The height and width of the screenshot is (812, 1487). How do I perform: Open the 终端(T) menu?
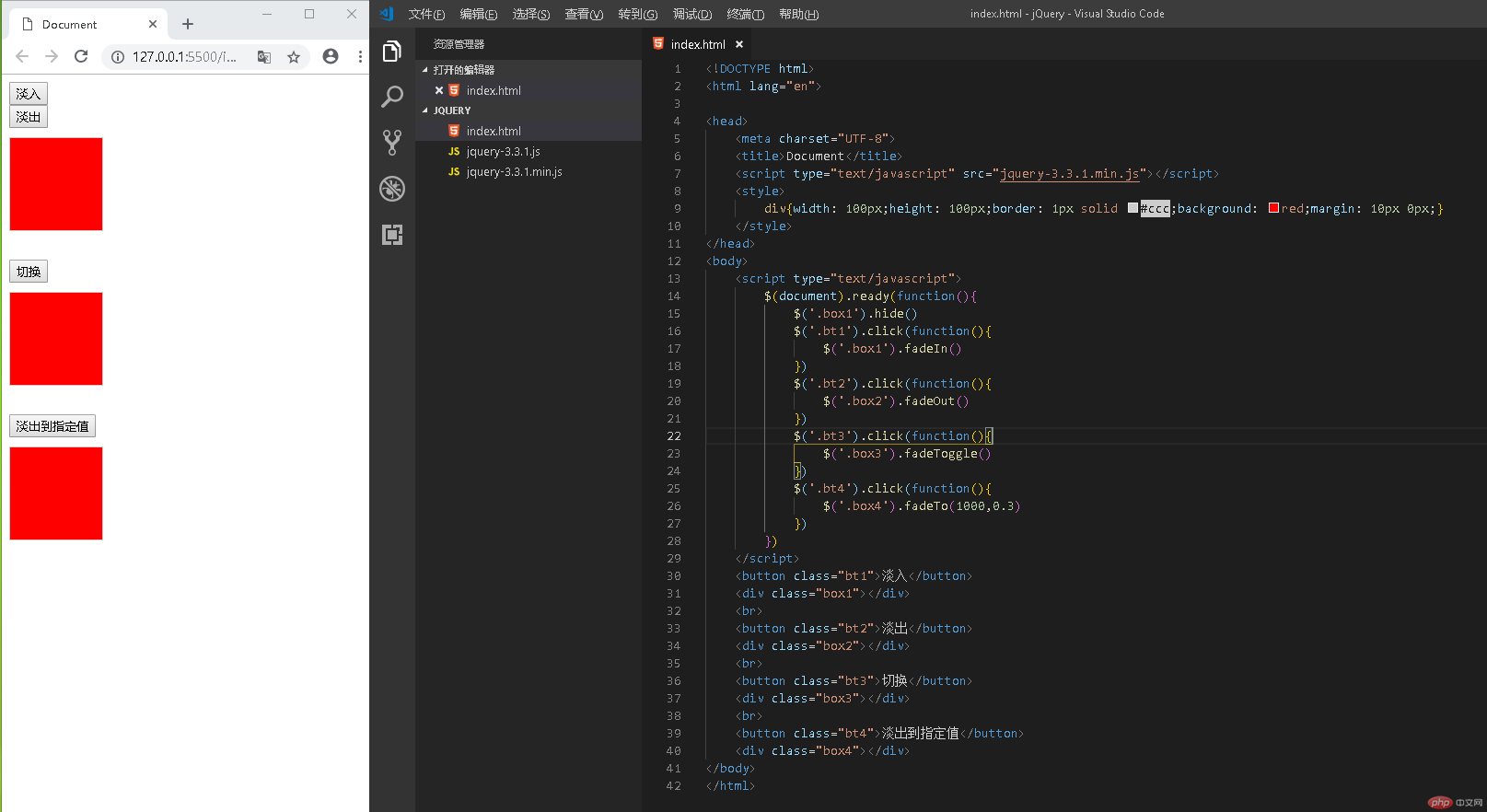[745, 14]
